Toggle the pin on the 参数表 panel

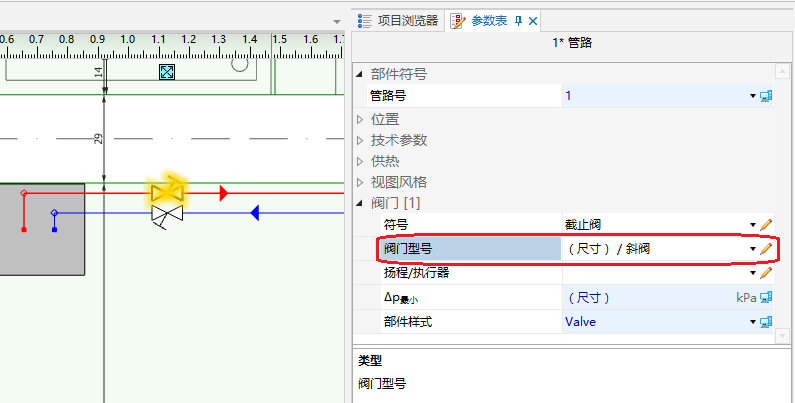[518, 20]
